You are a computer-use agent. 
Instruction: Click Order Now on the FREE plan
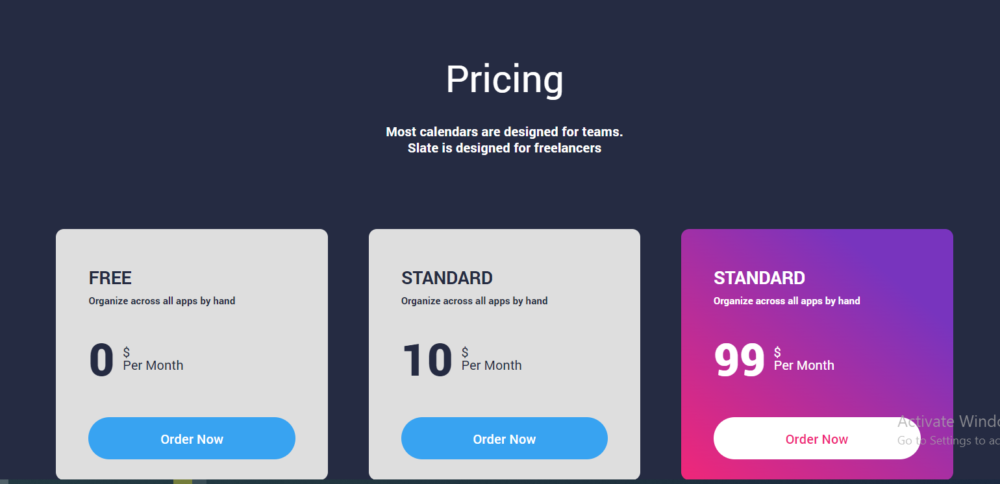click(x=191, y=439)
